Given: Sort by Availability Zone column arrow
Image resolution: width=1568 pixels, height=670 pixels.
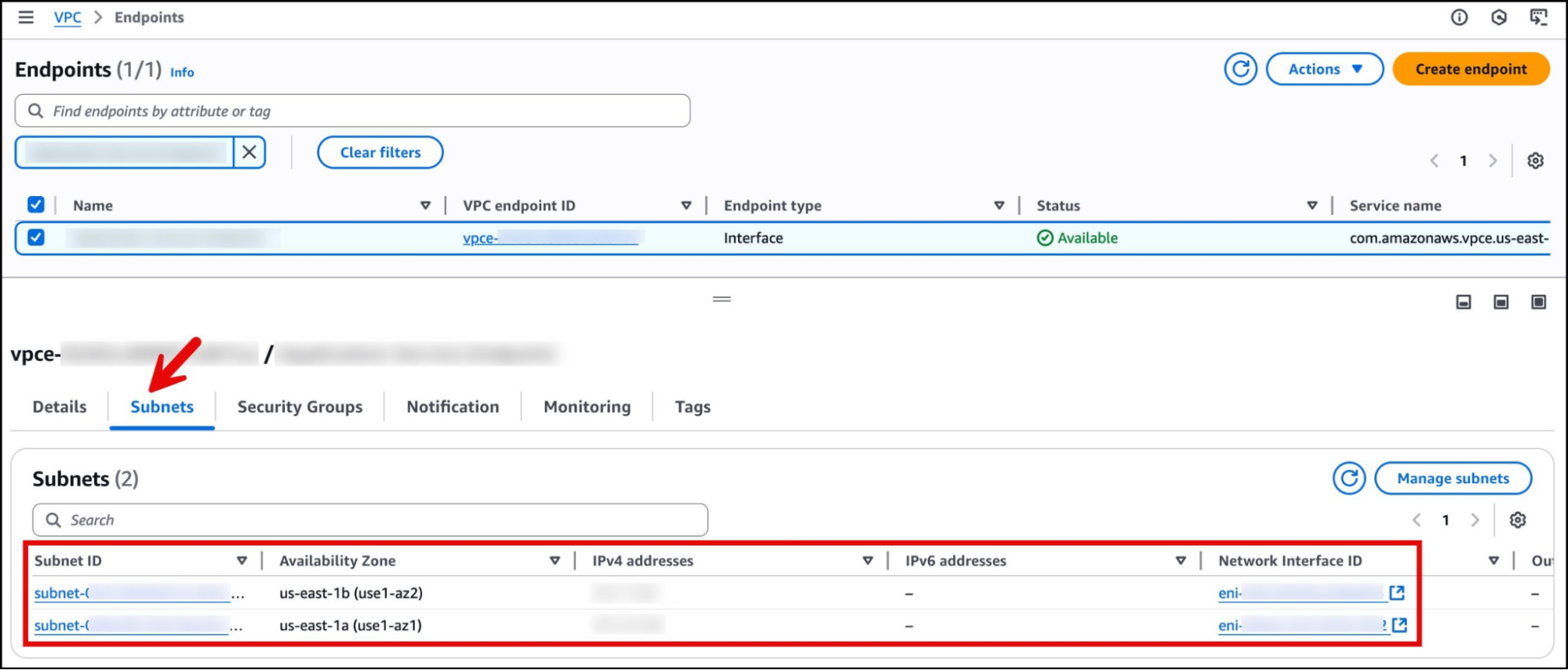Looking at the screenshot, I should click(x=555, y=561).
